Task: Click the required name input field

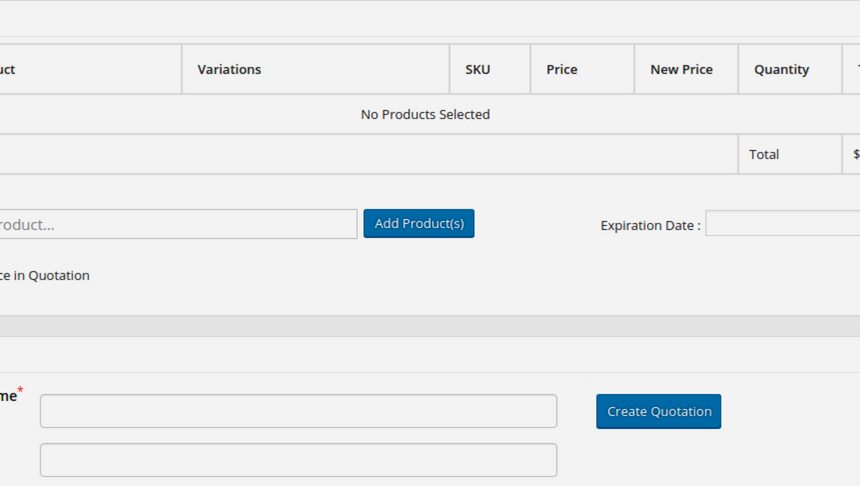Action: pos(298,411)
